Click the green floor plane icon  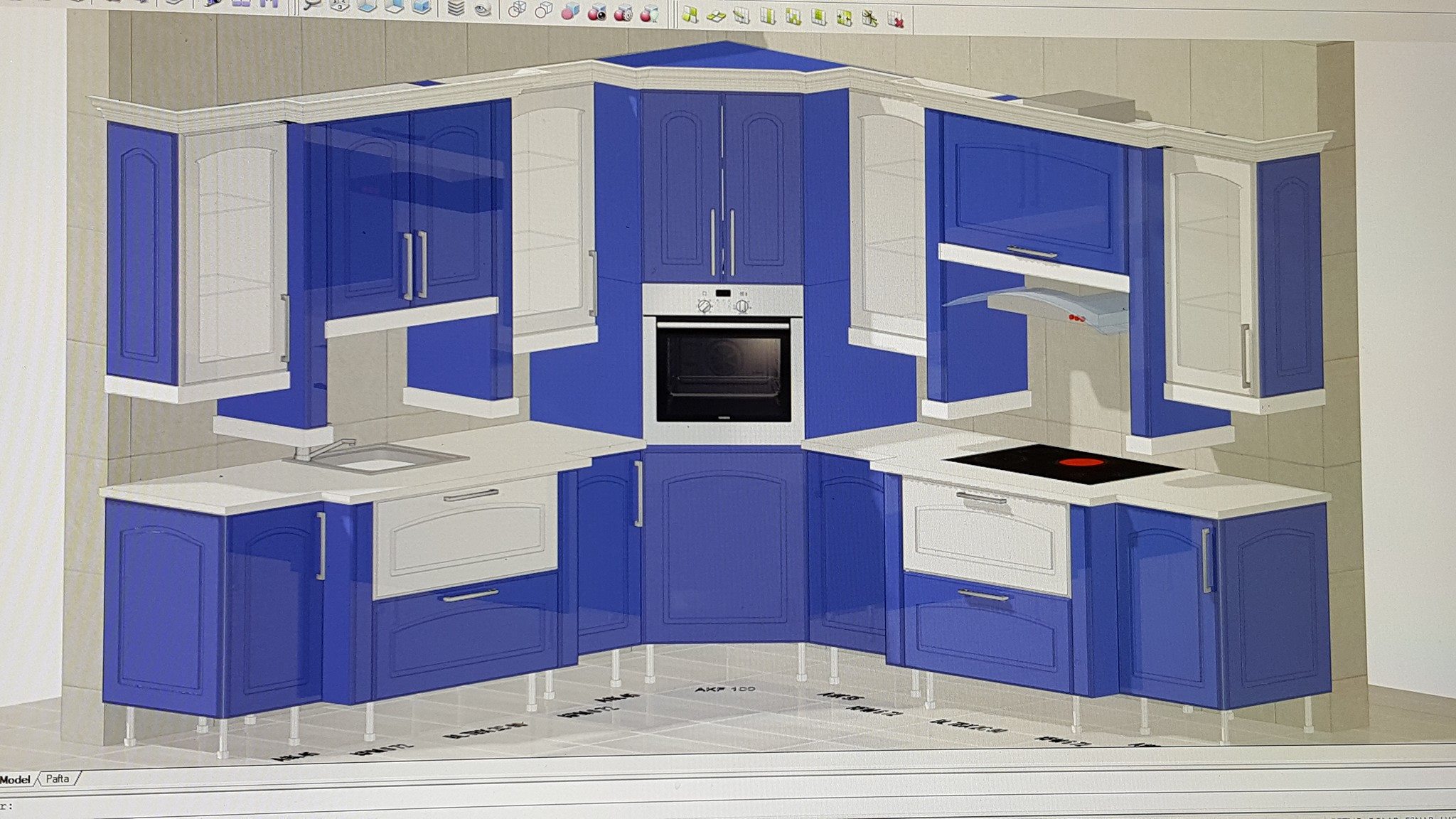coord(716,15)
